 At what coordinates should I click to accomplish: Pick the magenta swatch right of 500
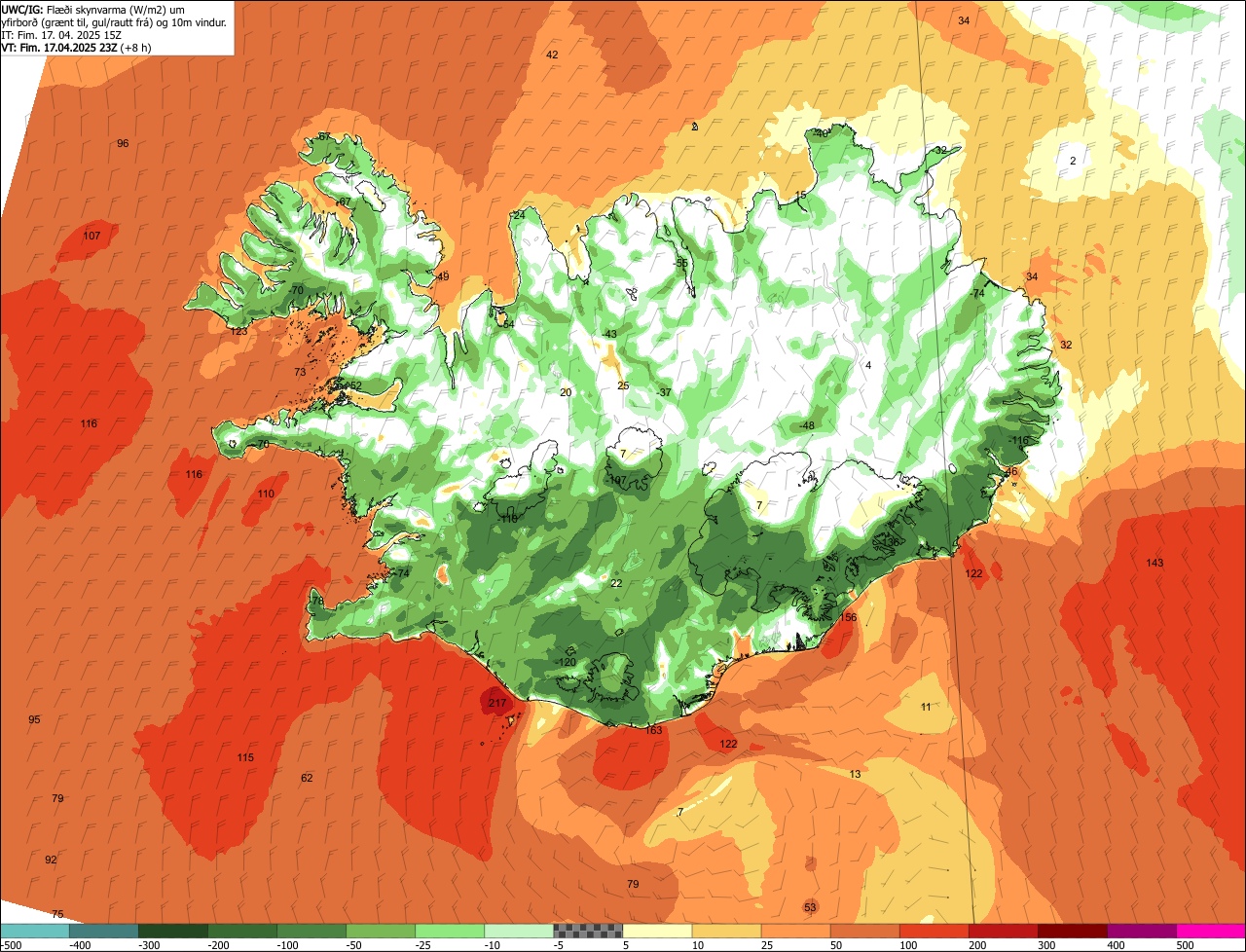click(1211, 931)
